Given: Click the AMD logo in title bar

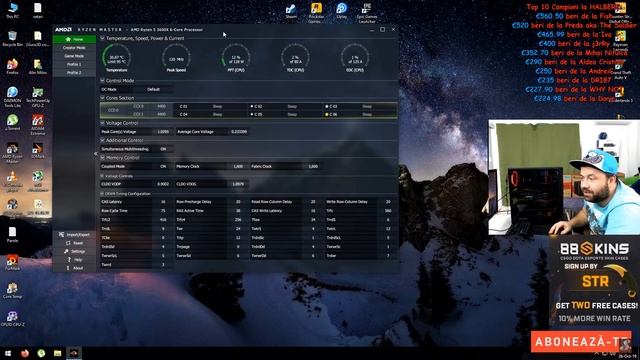Looking at the screenshot, I should [63, 29].
